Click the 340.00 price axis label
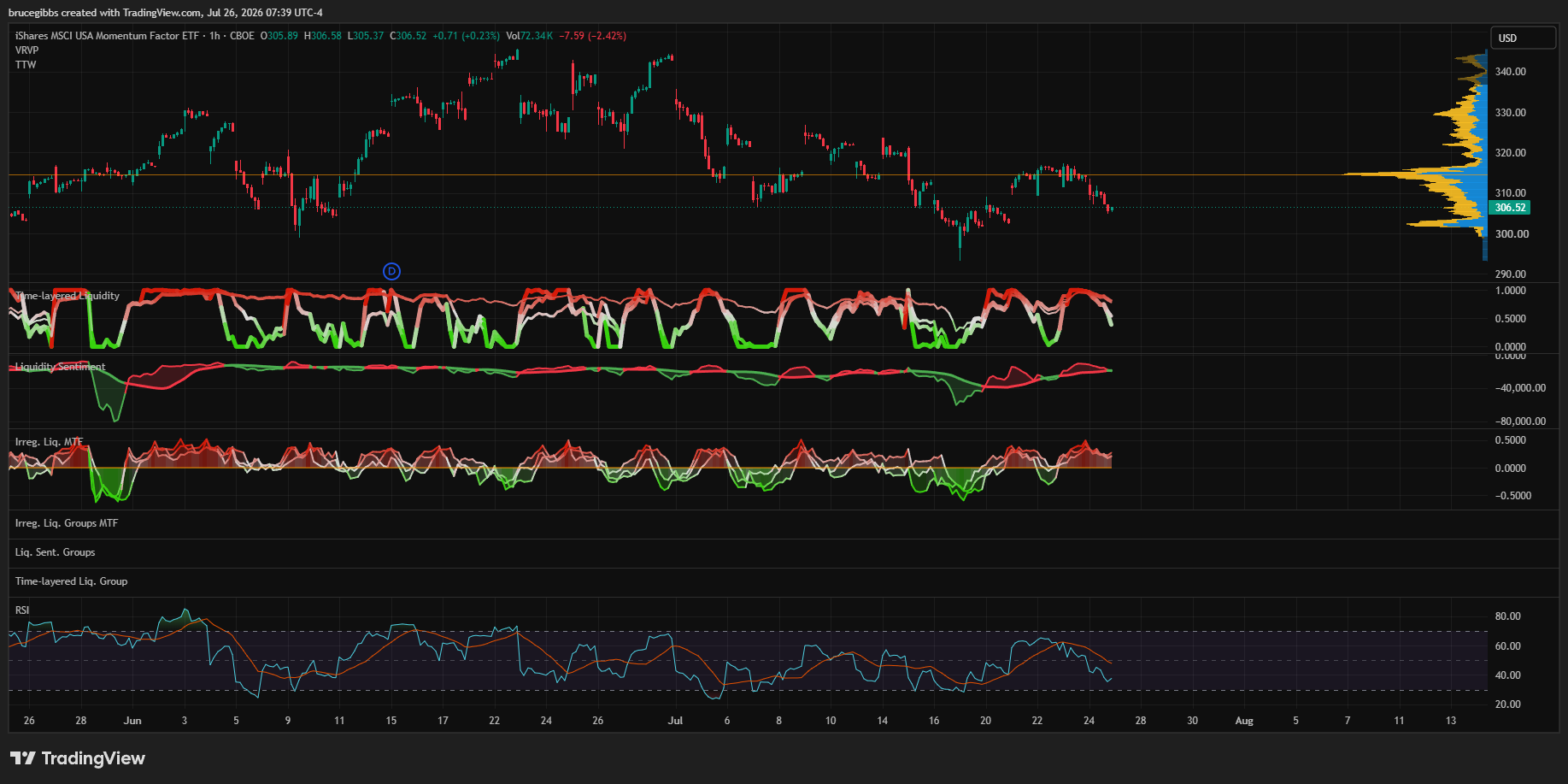The height and width of the screenshot is (784, 1568). [x=1511, y=72]
